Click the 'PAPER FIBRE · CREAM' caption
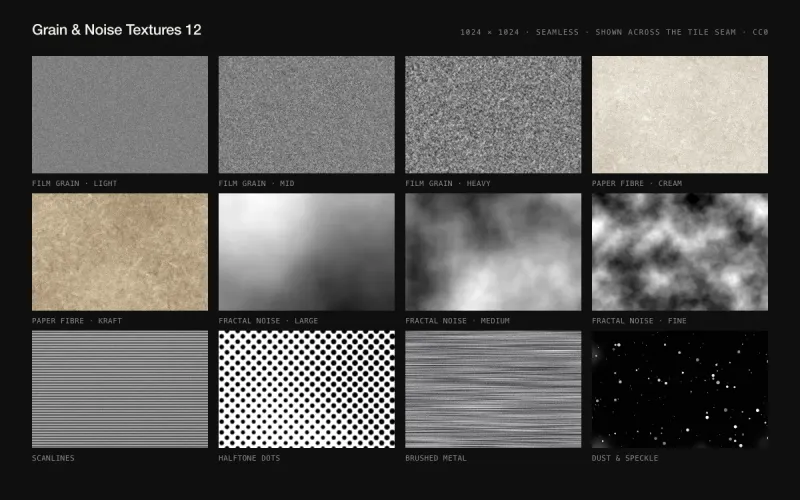 pos(637,183)
